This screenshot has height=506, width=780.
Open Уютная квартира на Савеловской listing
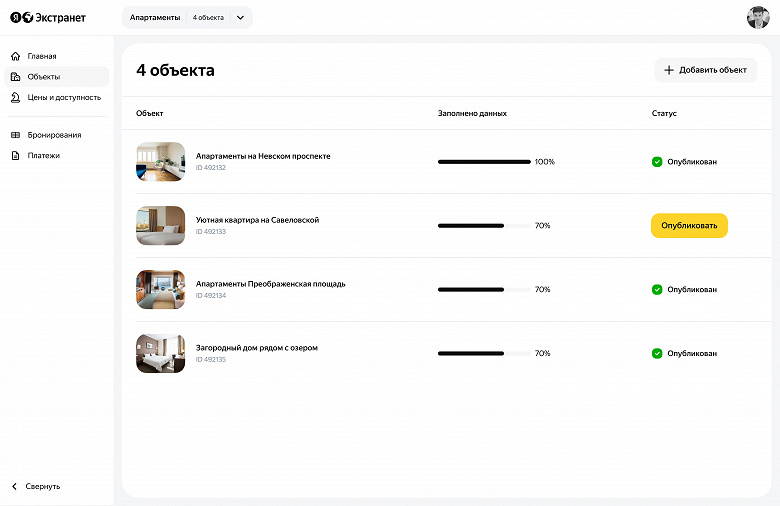(257, 220)
